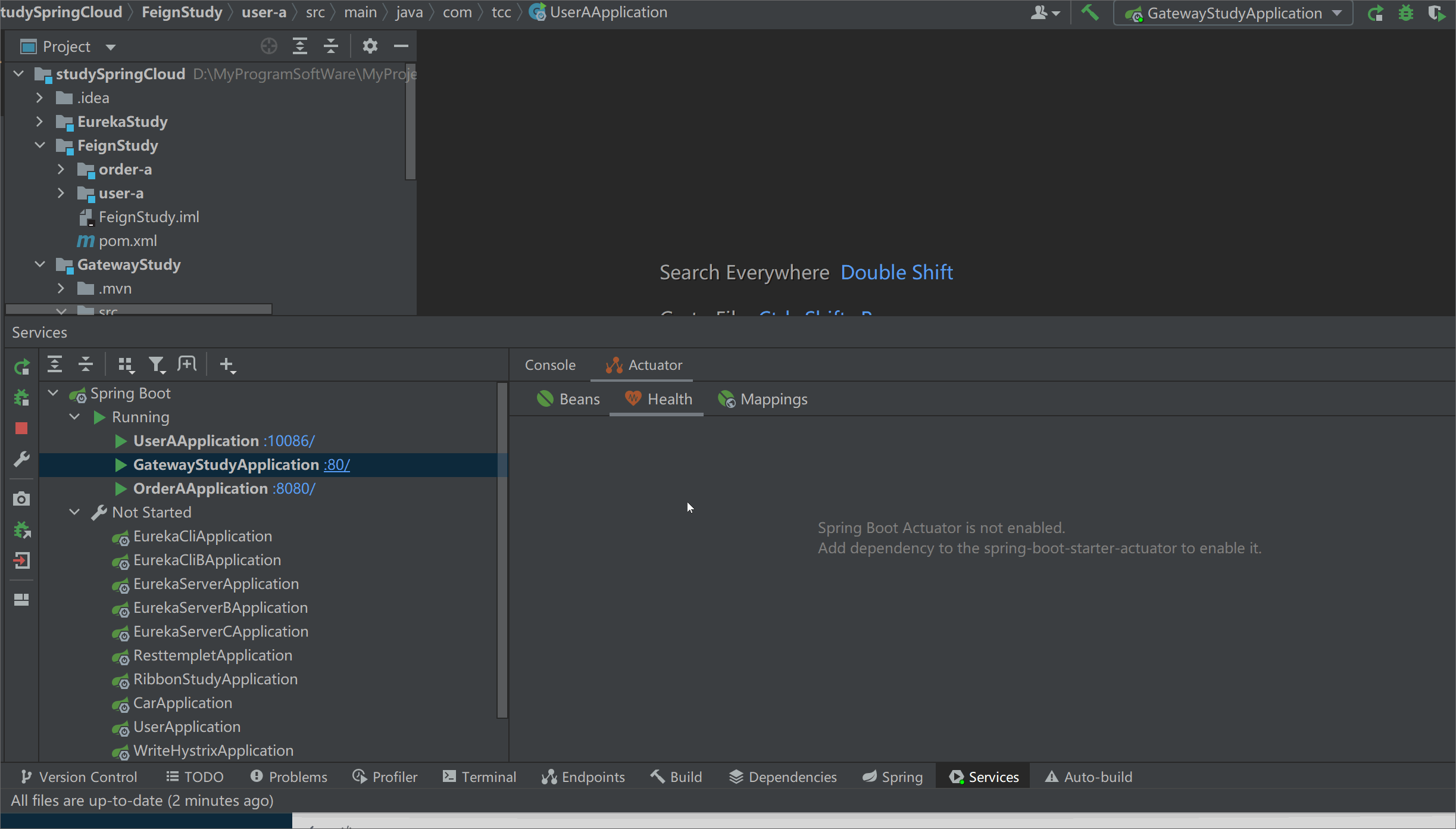This screenshot has width=1456, height=829.
Task: Click the Spring Boot Actuator icon in Services
Action: [614, 364]
